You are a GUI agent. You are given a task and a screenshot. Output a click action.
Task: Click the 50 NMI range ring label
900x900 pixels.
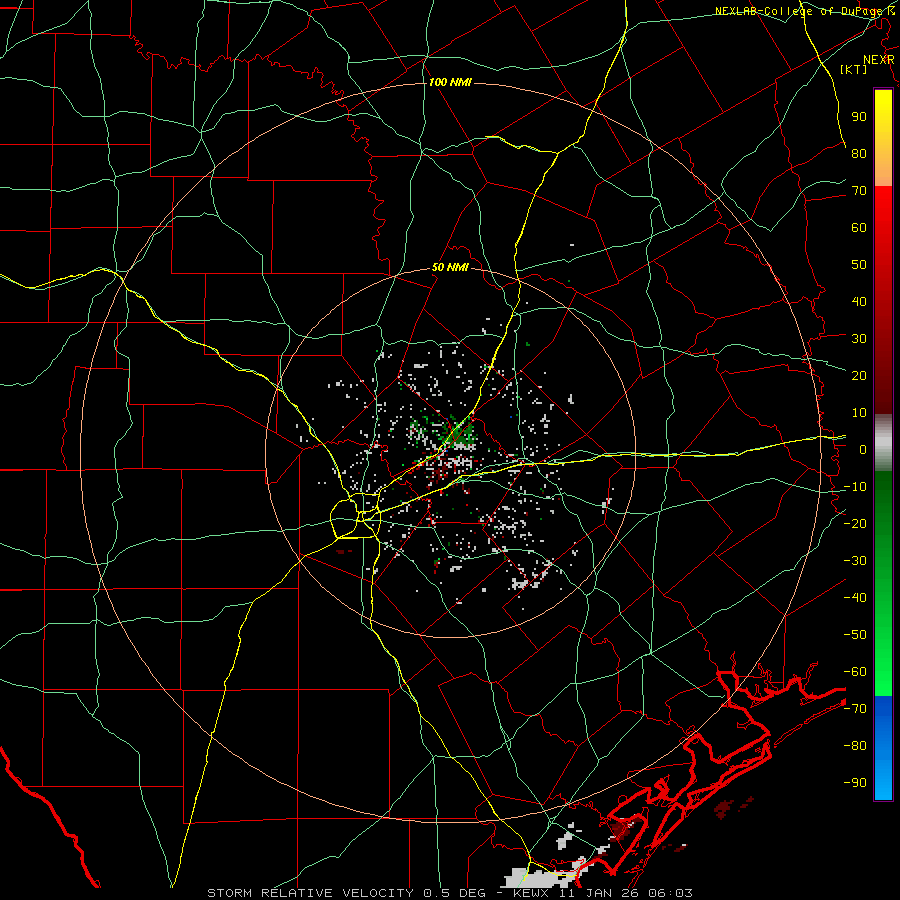pos(450,267)
